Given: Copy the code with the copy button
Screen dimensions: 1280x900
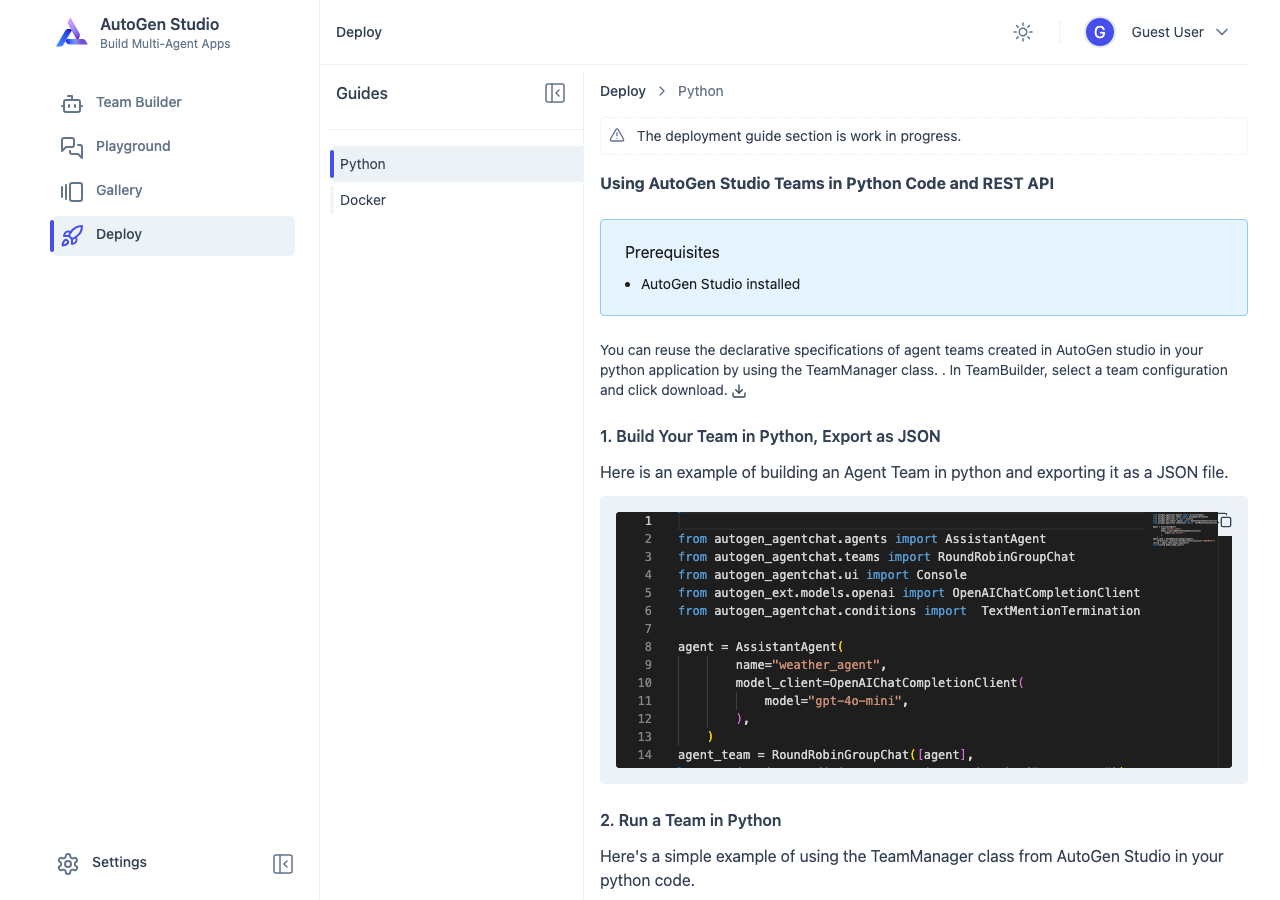Looking at the screenshot, I should (1225, 521).
